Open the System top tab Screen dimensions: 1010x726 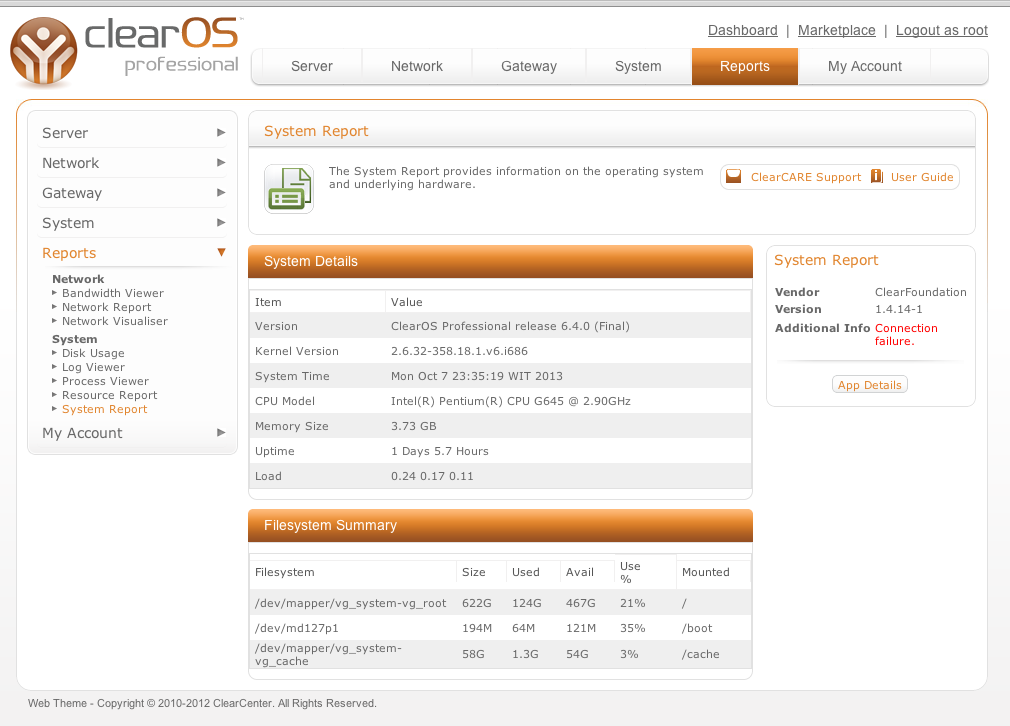638,66
